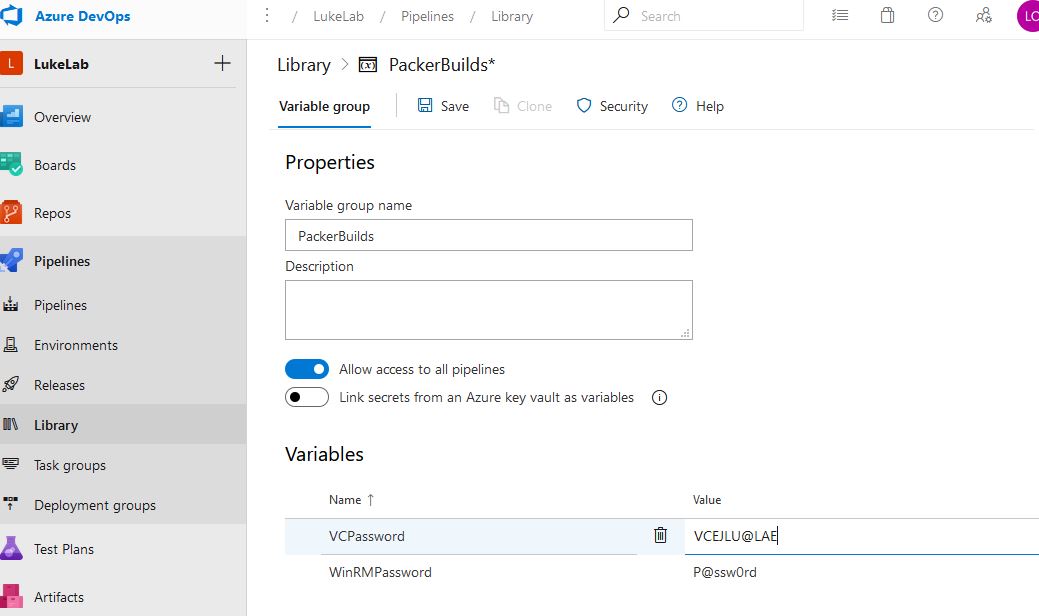1039x616 pixels.
Task: Sort variables by the Name column arrow
Action: [370, 499]
